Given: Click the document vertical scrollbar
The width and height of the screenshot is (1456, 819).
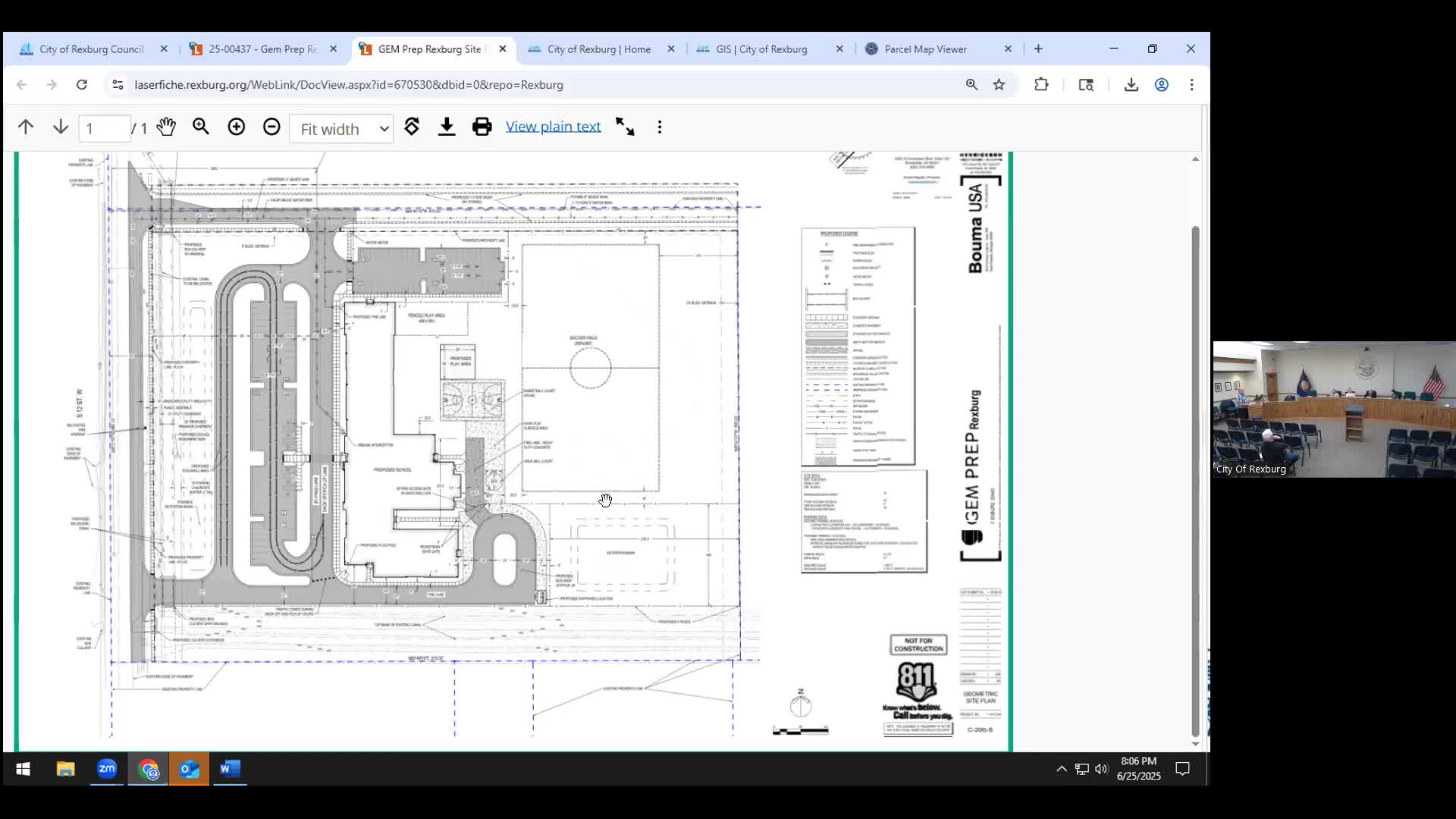Looking at the screenshot, I should click(1195, 482).
